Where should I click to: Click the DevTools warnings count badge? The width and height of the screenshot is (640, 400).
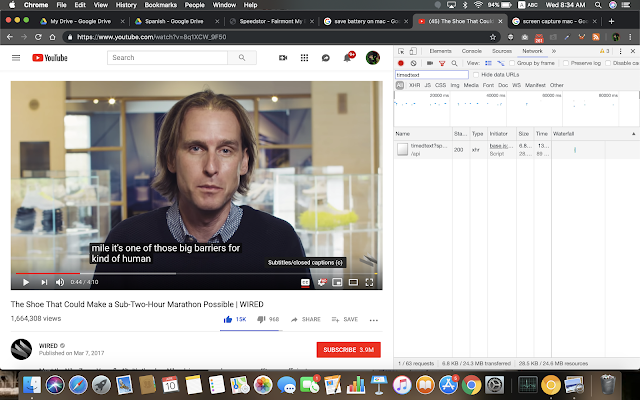[604, 51]
